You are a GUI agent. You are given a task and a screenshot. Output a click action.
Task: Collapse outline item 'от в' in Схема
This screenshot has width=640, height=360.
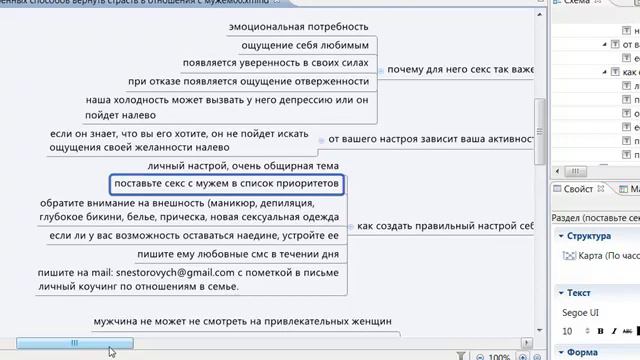[x=604, y=44]
